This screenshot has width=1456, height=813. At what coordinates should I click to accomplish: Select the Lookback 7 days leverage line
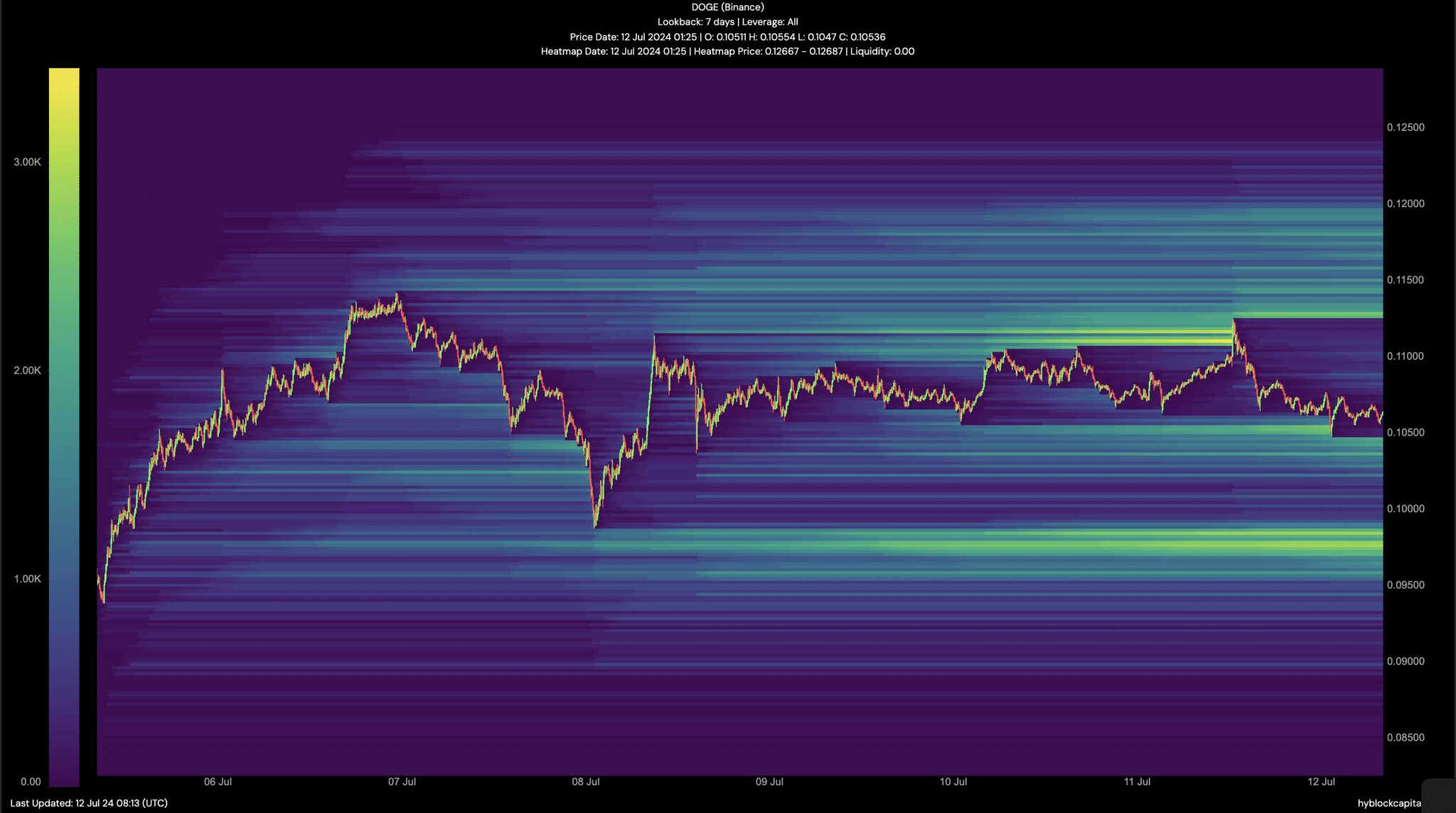coord(727,22)
